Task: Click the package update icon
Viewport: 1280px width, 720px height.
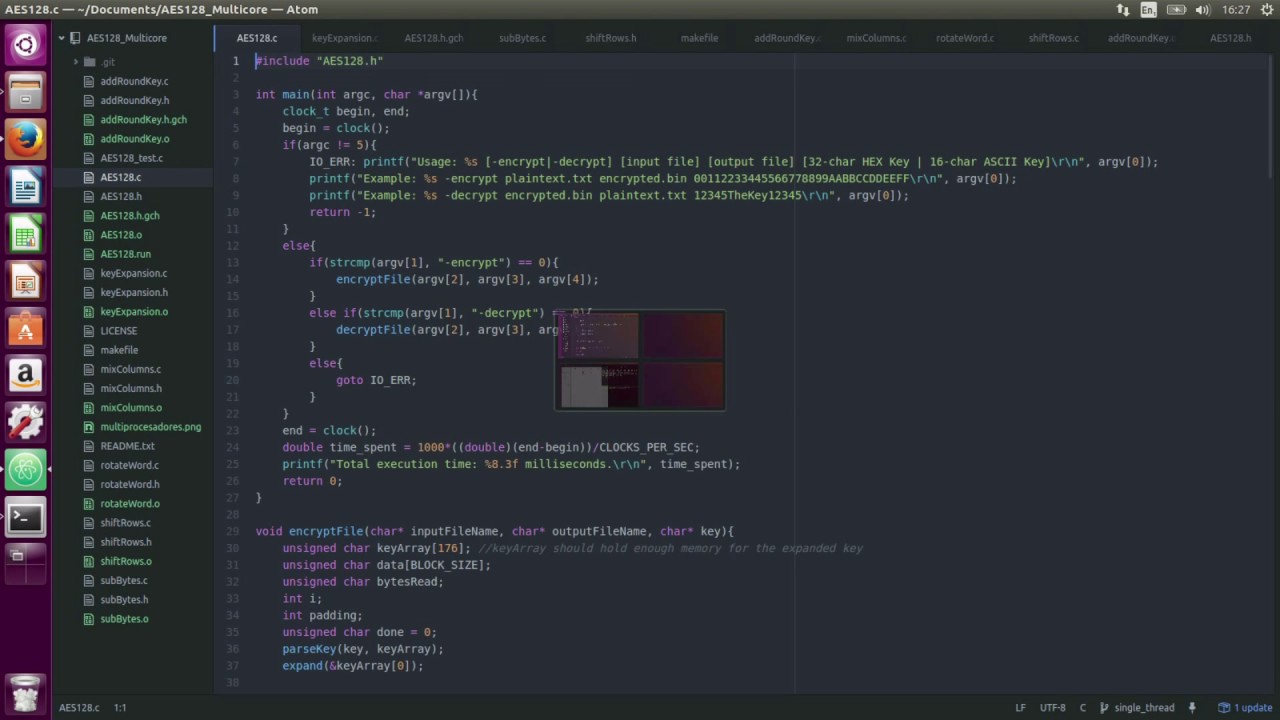Action: 1224,707
